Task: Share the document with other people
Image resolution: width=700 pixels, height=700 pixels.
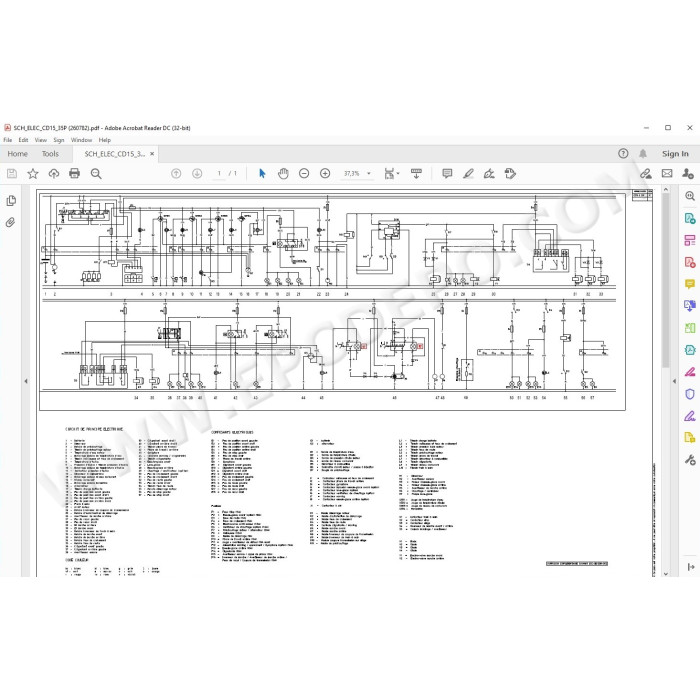Action: point(688,173)
